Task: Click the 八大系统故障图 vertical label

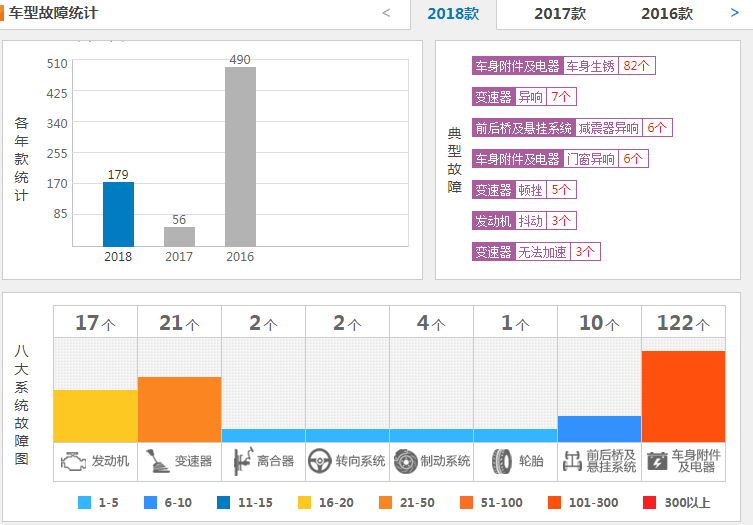Action: [x=21, y=404]
